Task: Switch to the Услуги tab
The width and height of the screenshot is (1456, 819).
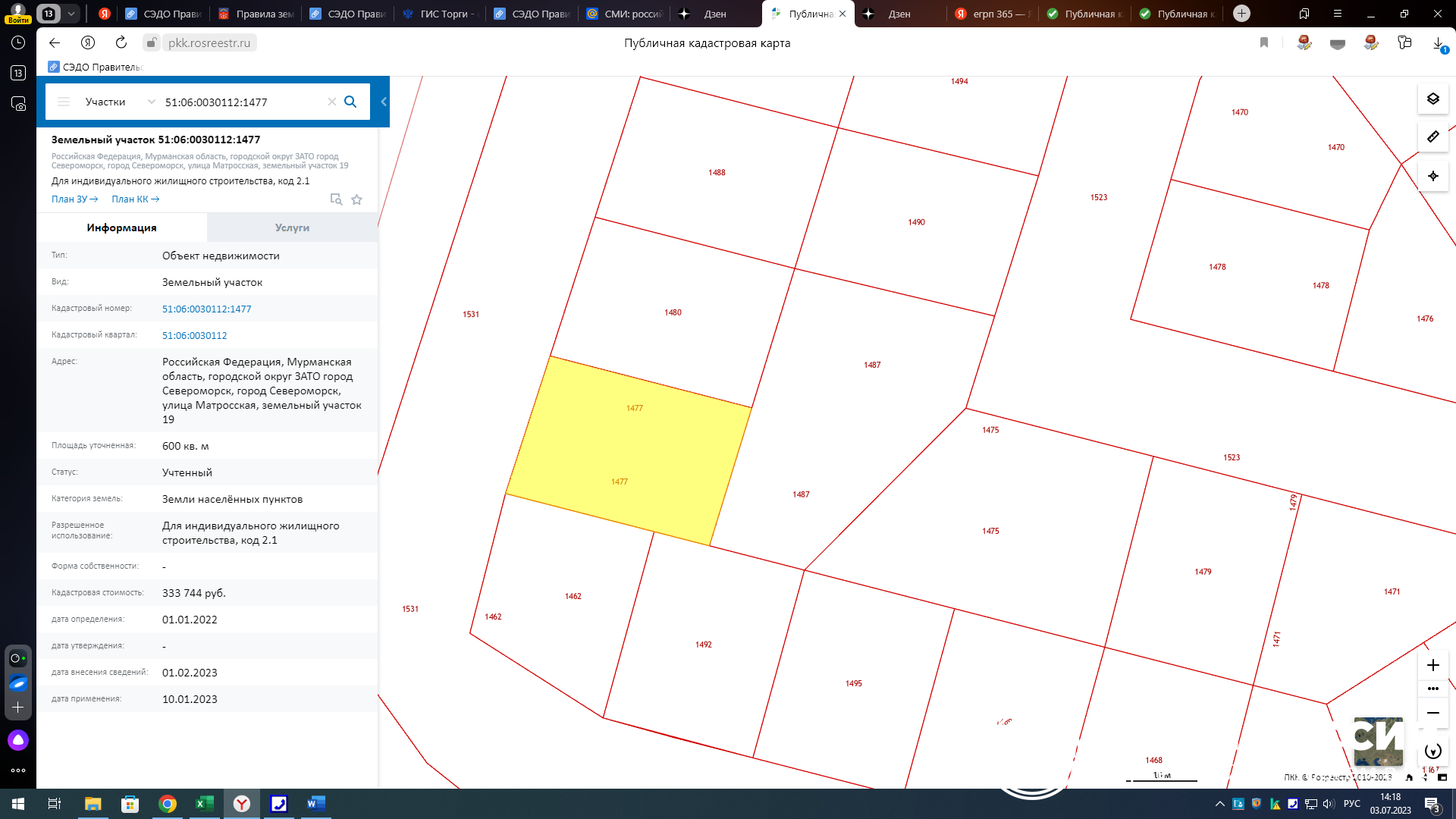Action: 292,227
